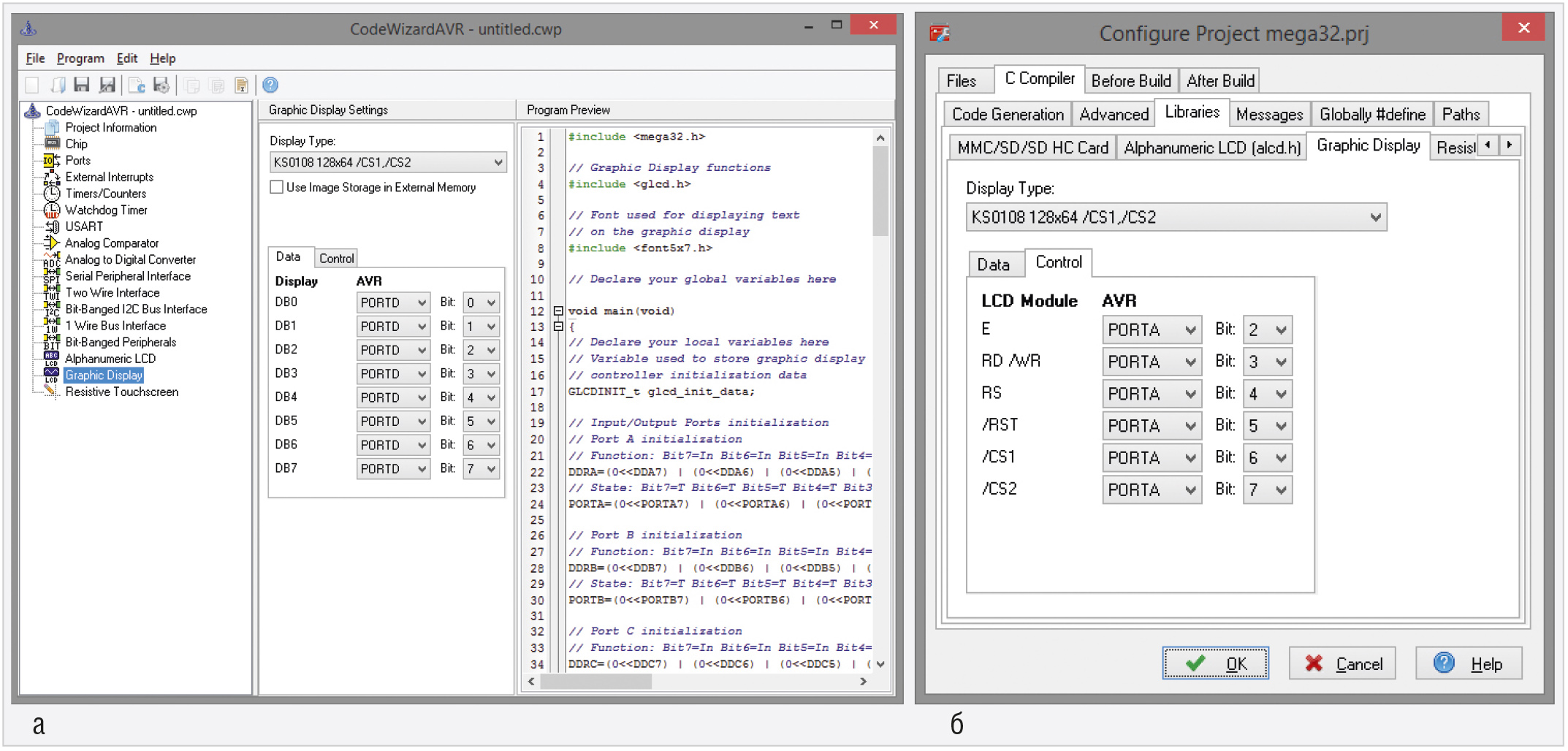The image size is (1568, 751).
Task: Open the Before Build tab
Action: click(1131, 80)
